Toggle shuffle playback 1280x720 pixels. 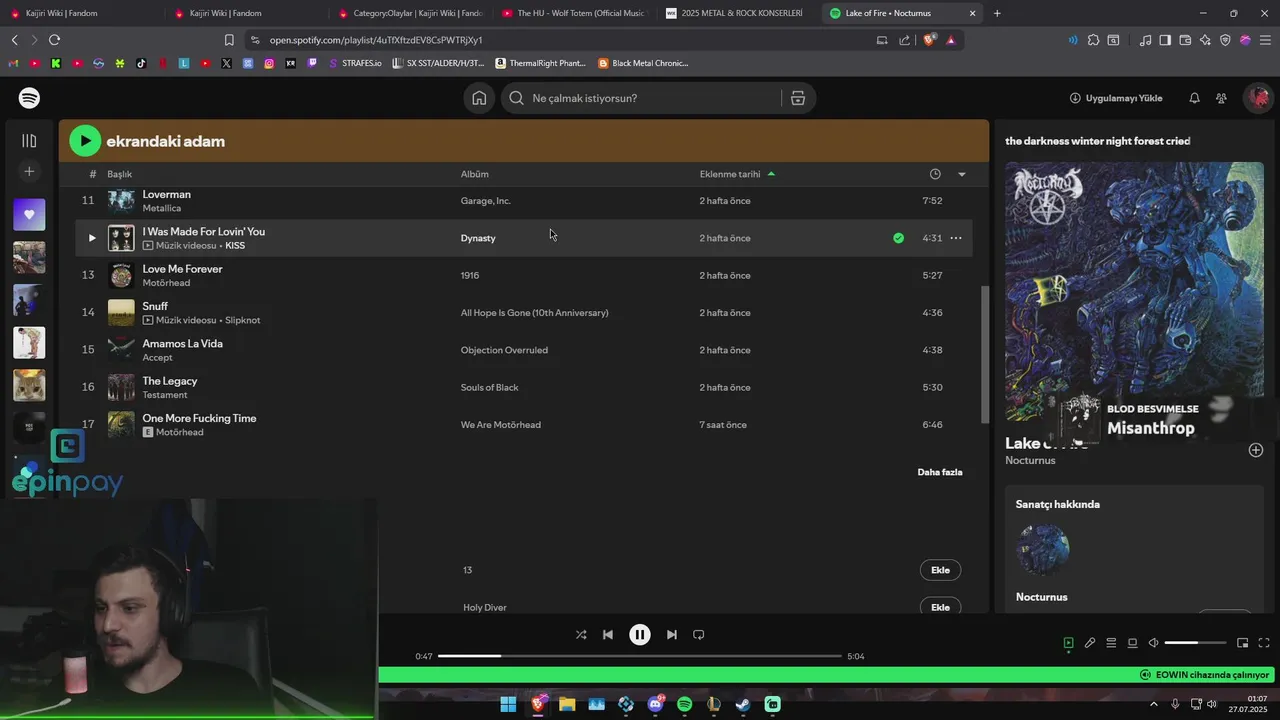581,635
